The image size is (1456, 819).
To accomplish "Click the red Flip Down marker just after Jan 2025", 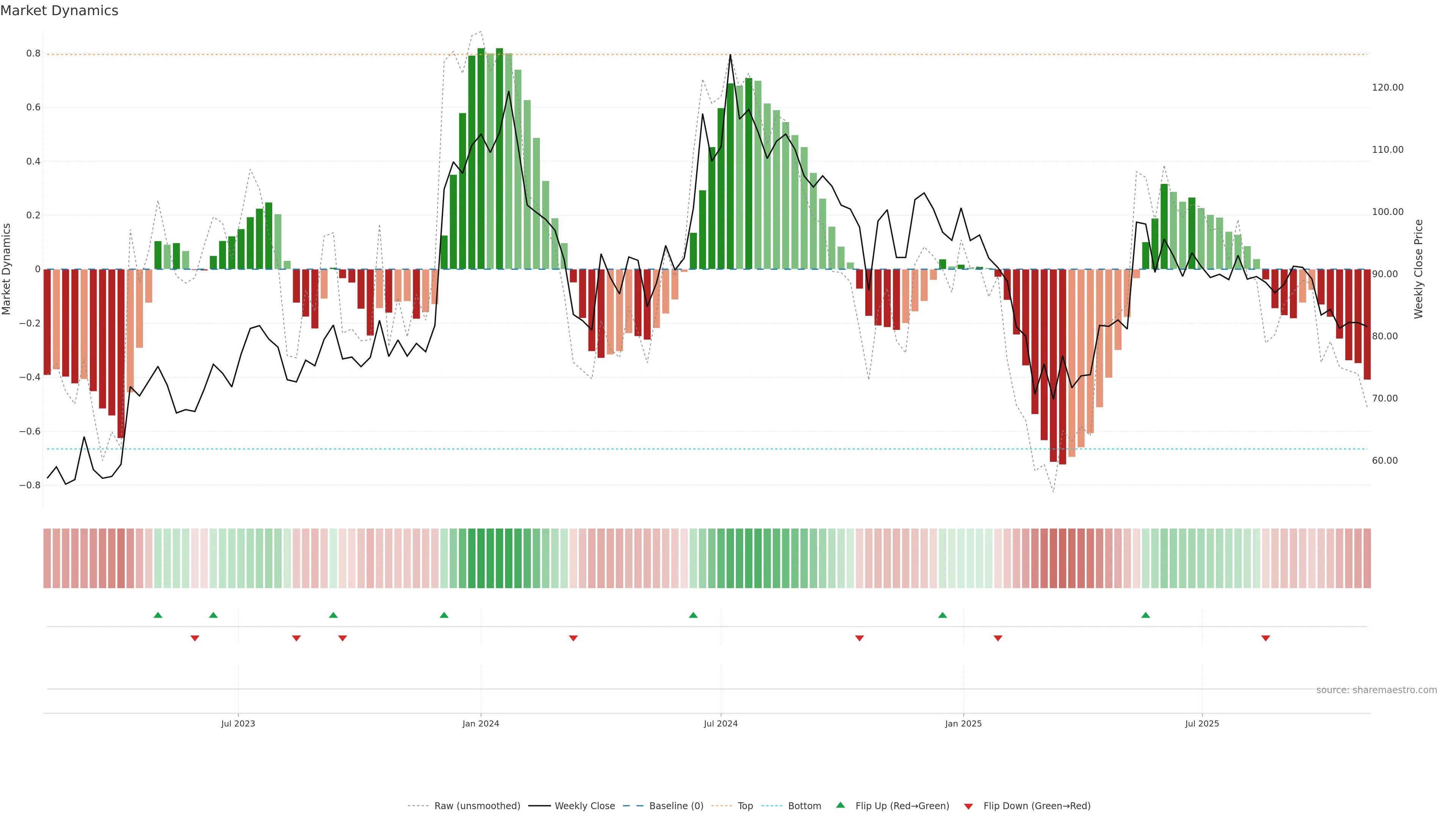I will point(998,638).
